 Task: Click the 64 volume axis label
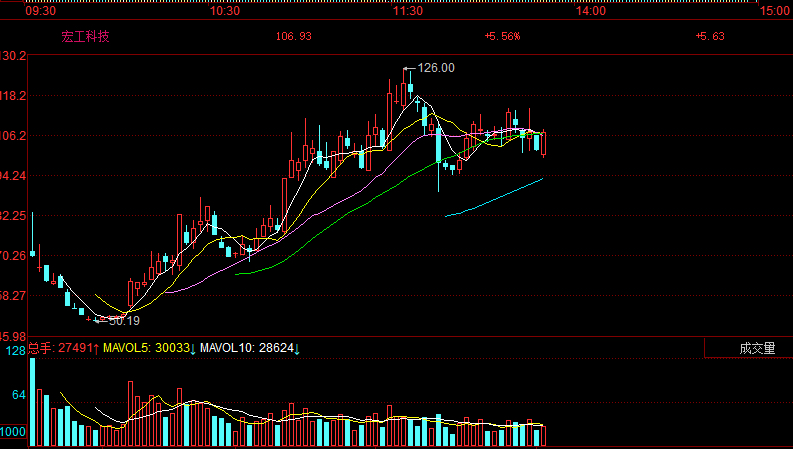pyautogui.click(x=19, y=394)
